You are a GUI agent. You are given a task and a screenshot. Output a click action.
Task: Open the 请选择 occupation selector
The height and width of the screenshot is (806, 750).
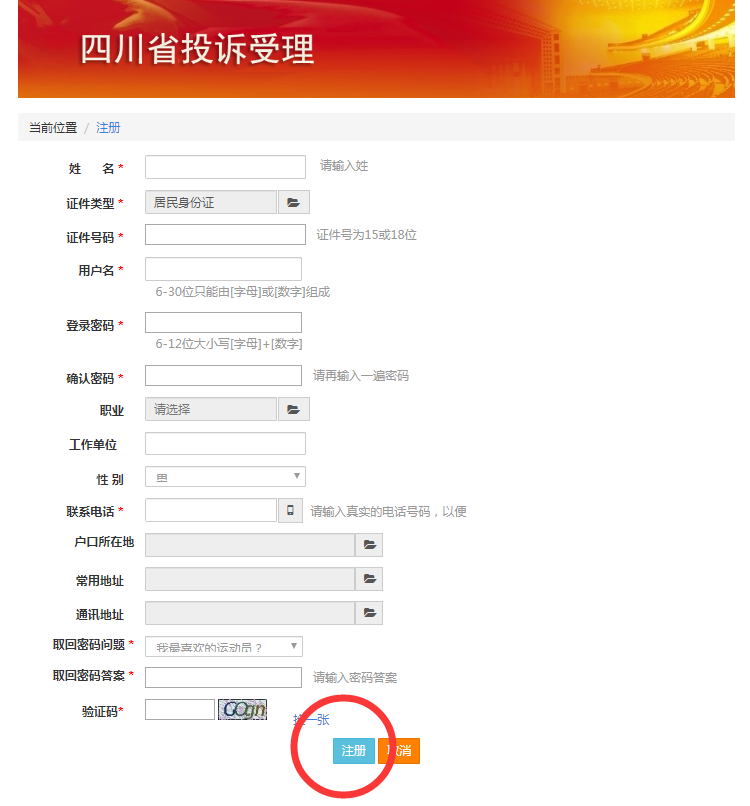(x=211, y=409)
